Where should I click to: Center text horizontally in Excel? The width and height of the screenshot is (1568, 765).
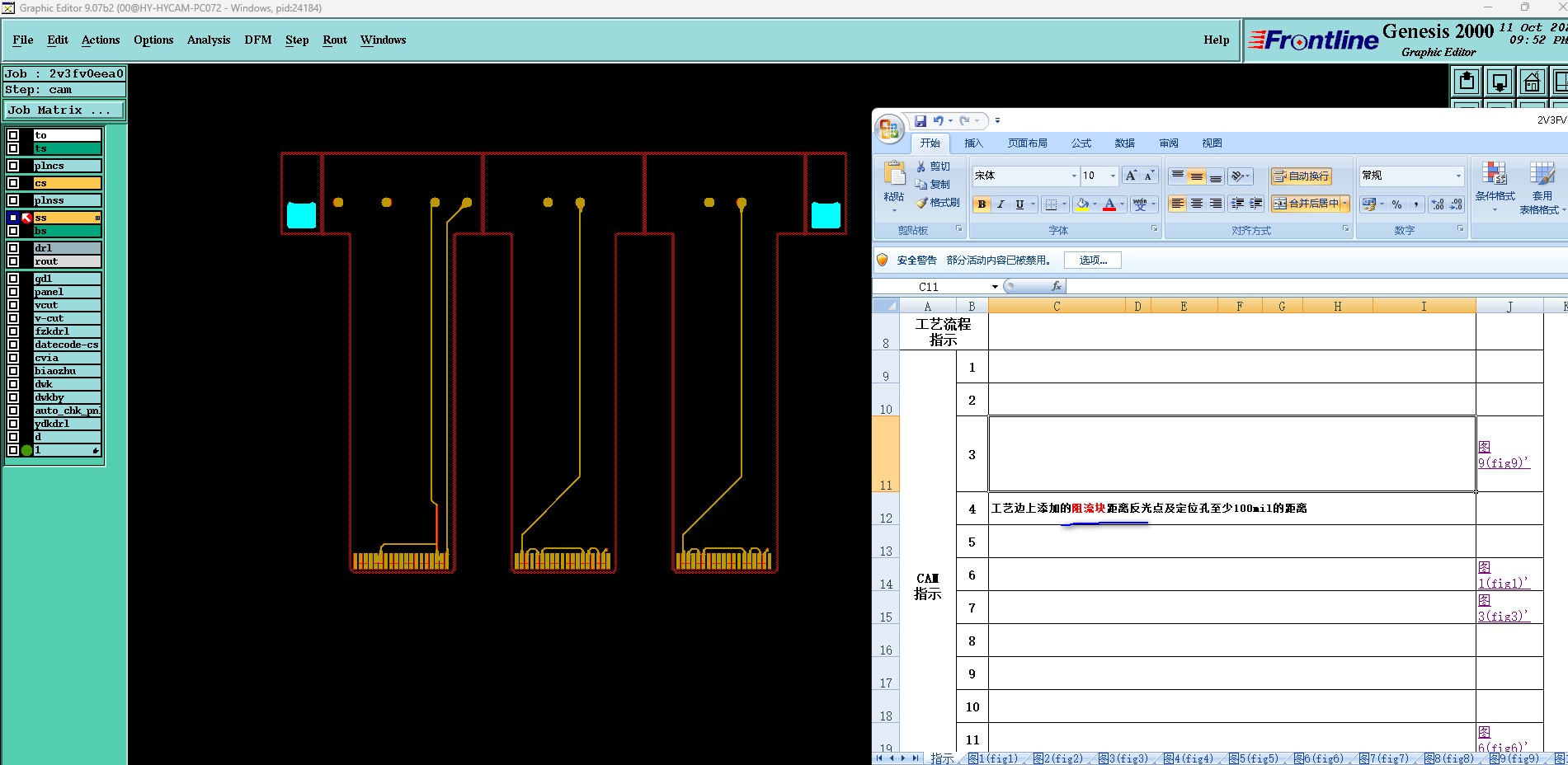click(x=1197, y=204)
